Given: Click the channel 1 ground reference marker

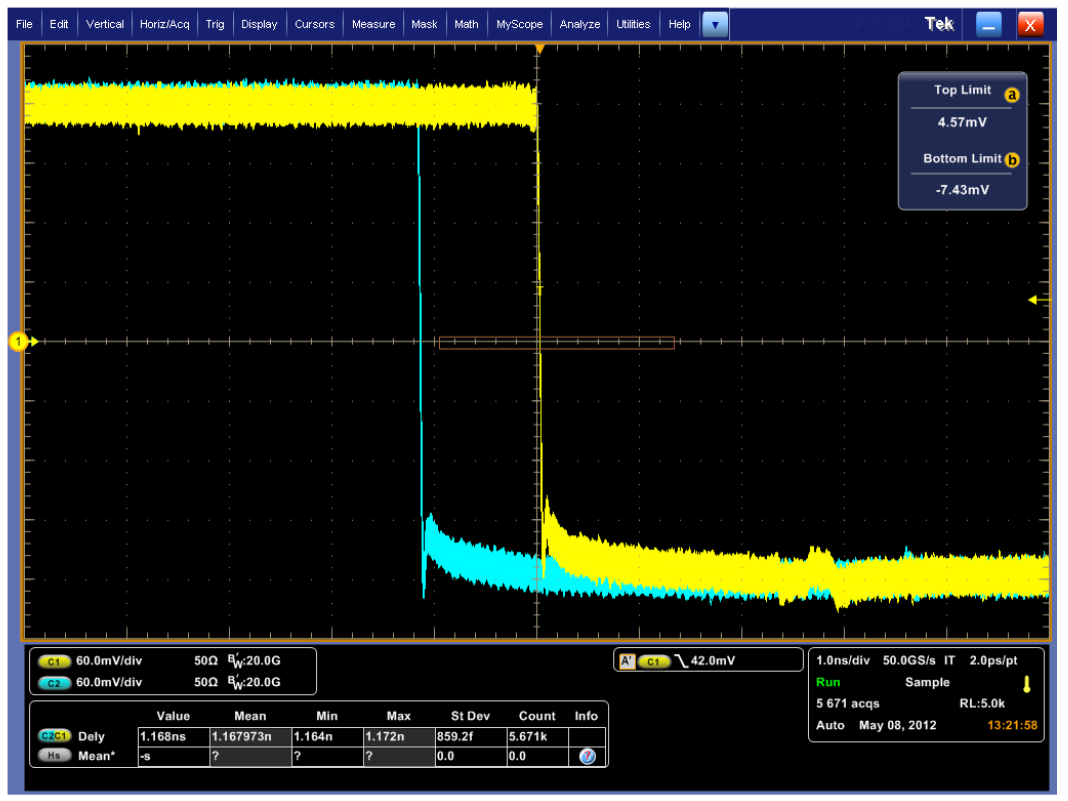Looking at the screenshot, I should click(x=19, y=342).
